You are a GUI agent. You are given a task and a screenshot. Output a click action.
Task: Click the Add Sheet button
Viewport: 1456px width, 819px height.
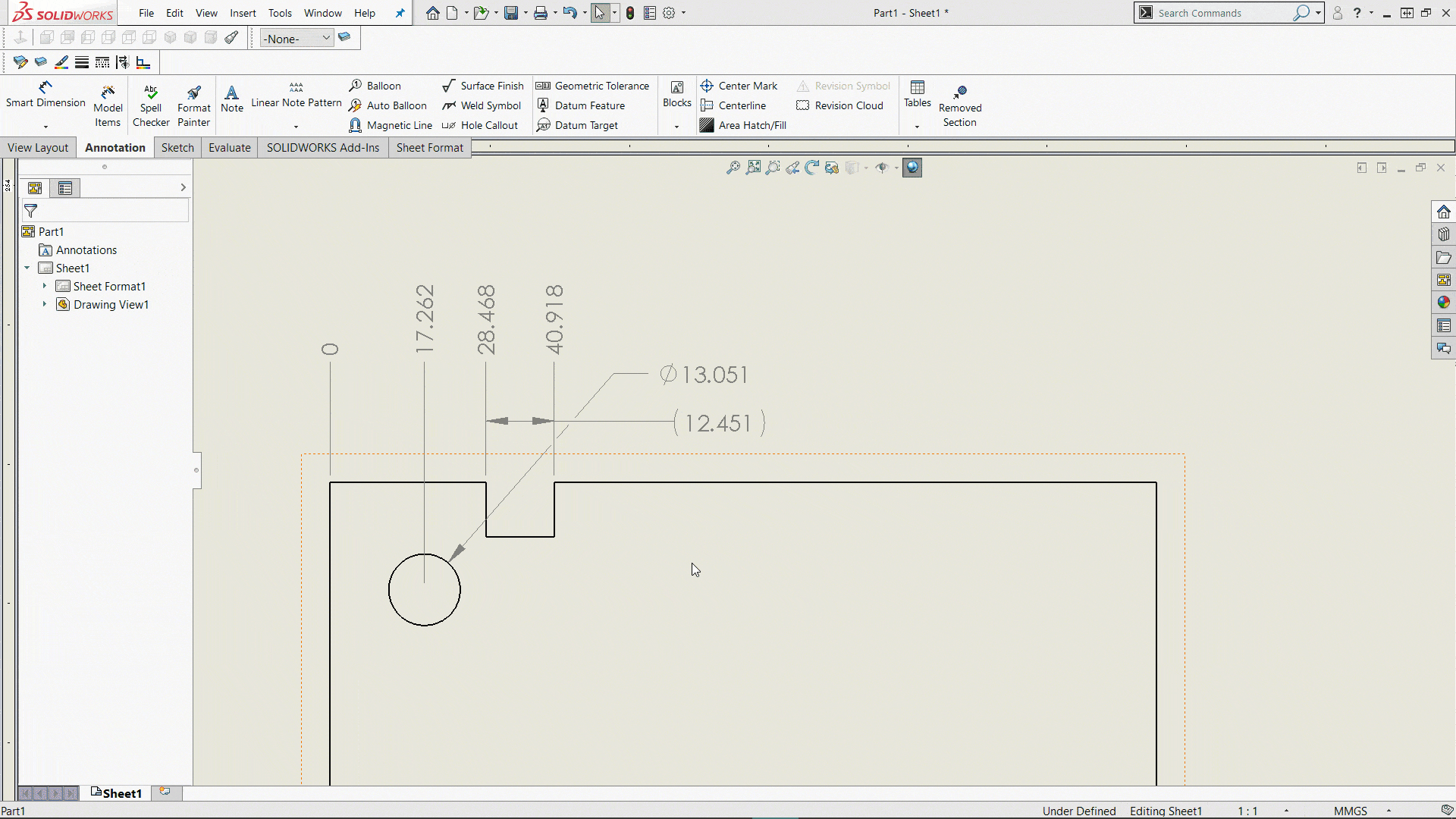click(165, 792)
